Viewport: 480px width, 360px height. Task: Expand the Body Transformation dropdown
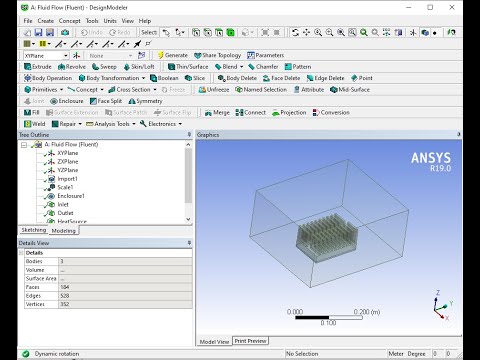point(143,78)
